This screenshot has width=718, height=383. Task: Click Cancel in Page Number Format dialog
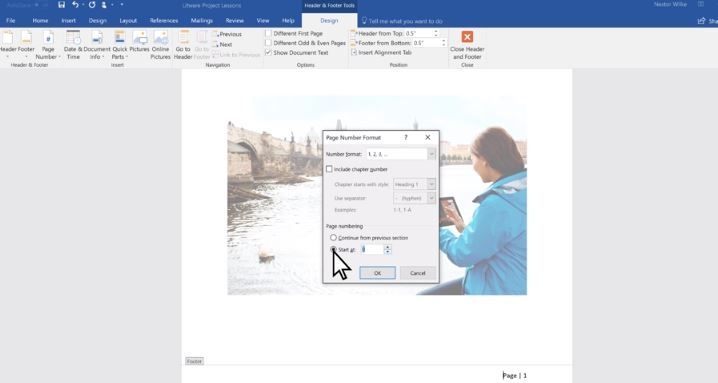[418, 273]
